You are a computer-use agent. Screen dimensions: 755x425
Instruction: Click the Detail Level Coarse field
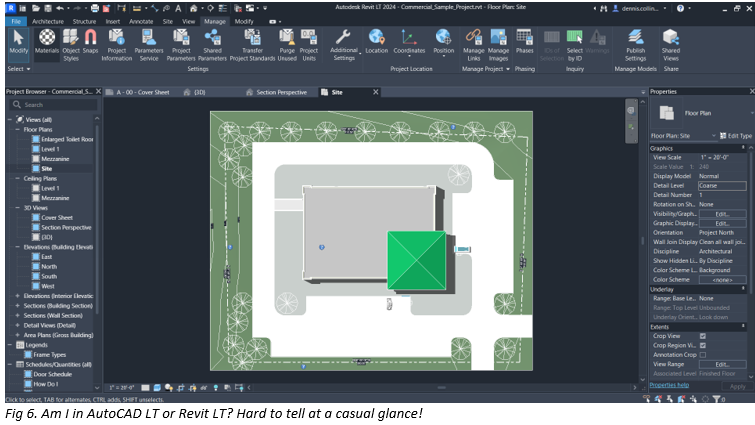[x=722, y=186]
